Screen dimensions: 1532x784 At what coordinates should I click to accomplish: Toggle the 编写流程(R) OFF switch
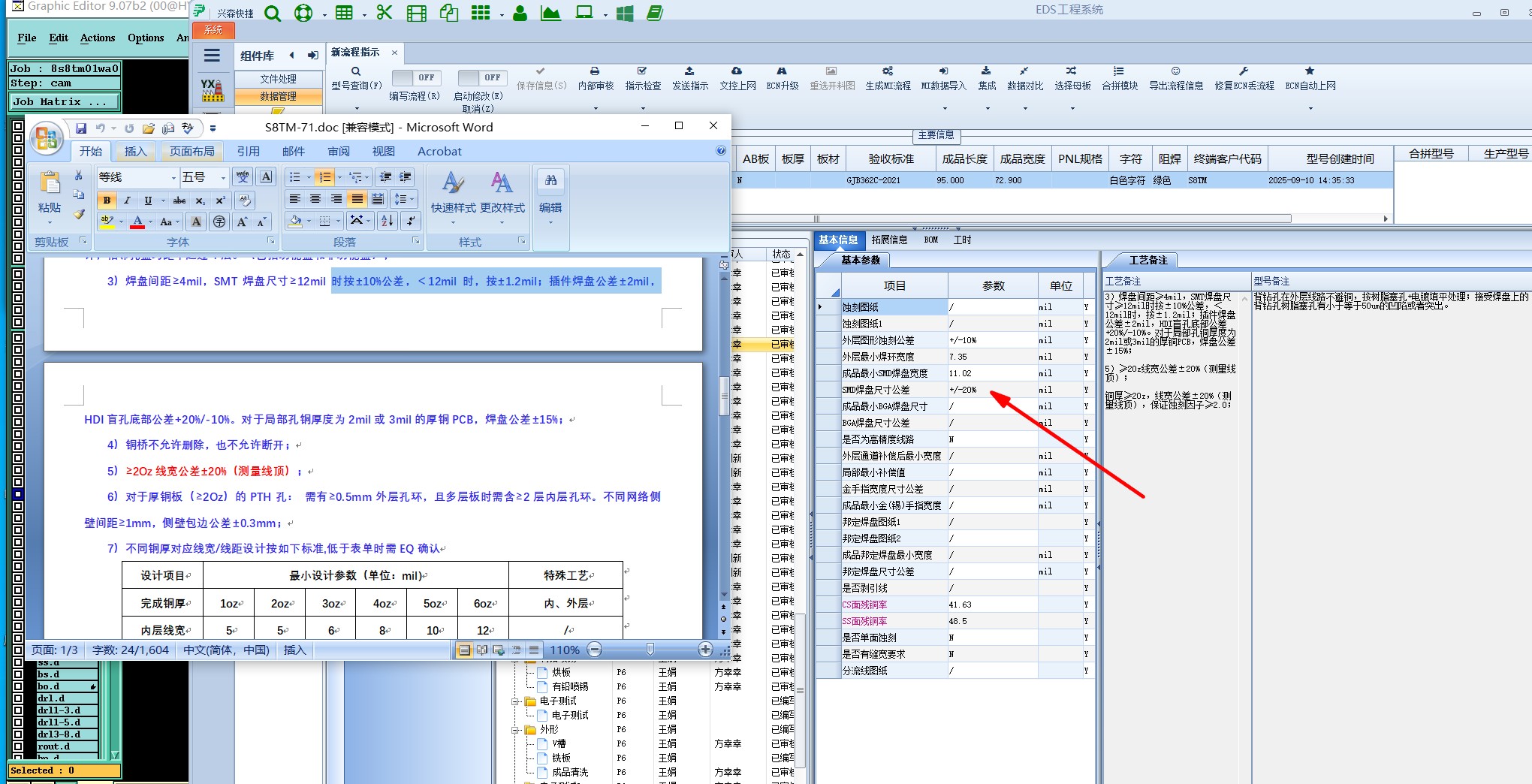[417, 77]
